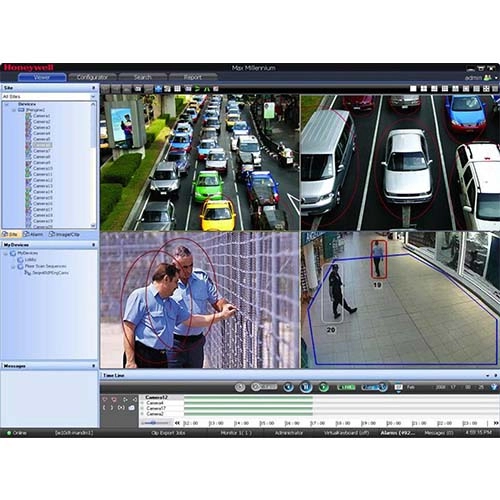
Task: Click the gray pill button left of reverse play
Action: (x=264, y=387)
